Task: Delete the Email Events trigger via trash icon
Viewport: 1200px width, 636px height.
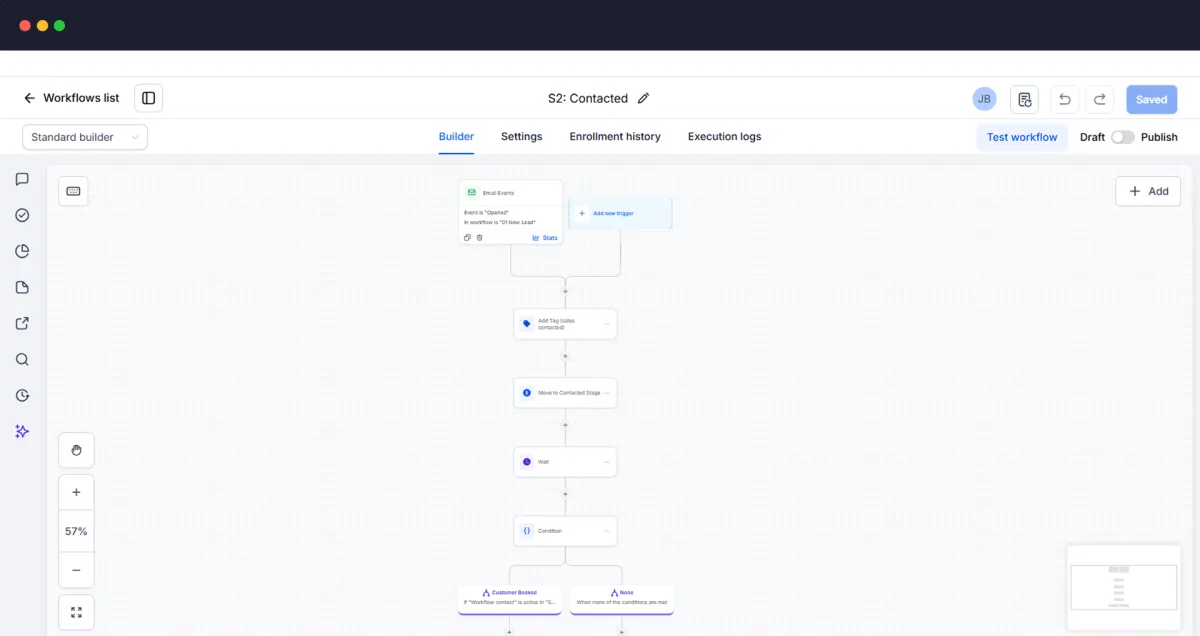Action: tap(479, 237)
